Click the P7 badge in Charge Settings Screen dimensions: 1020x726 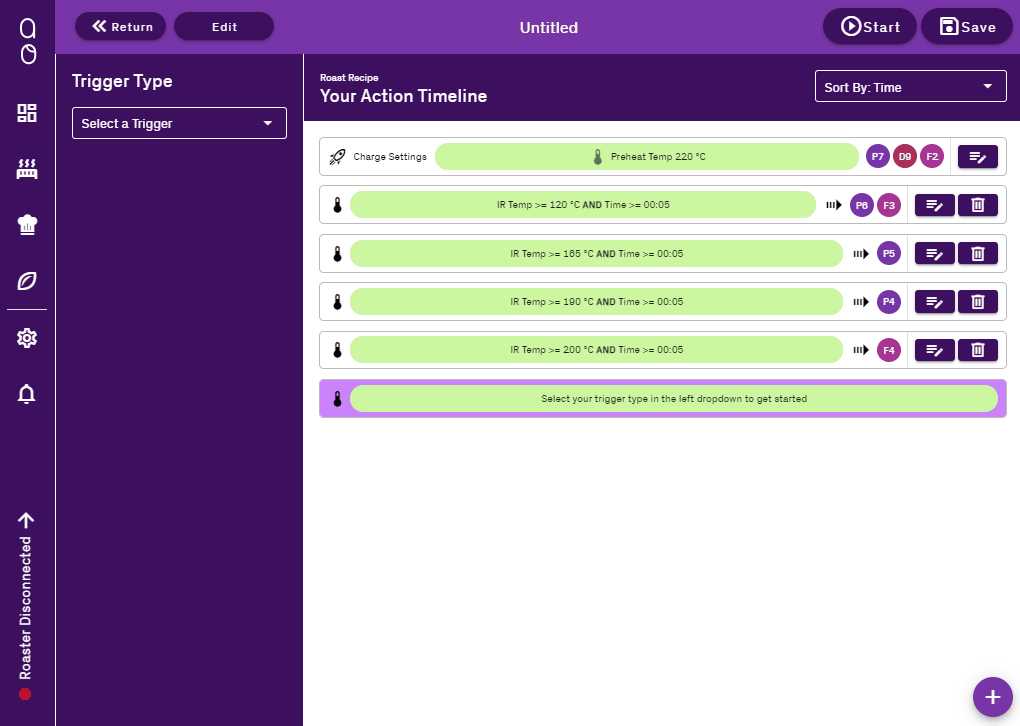[x=877, y=157]
